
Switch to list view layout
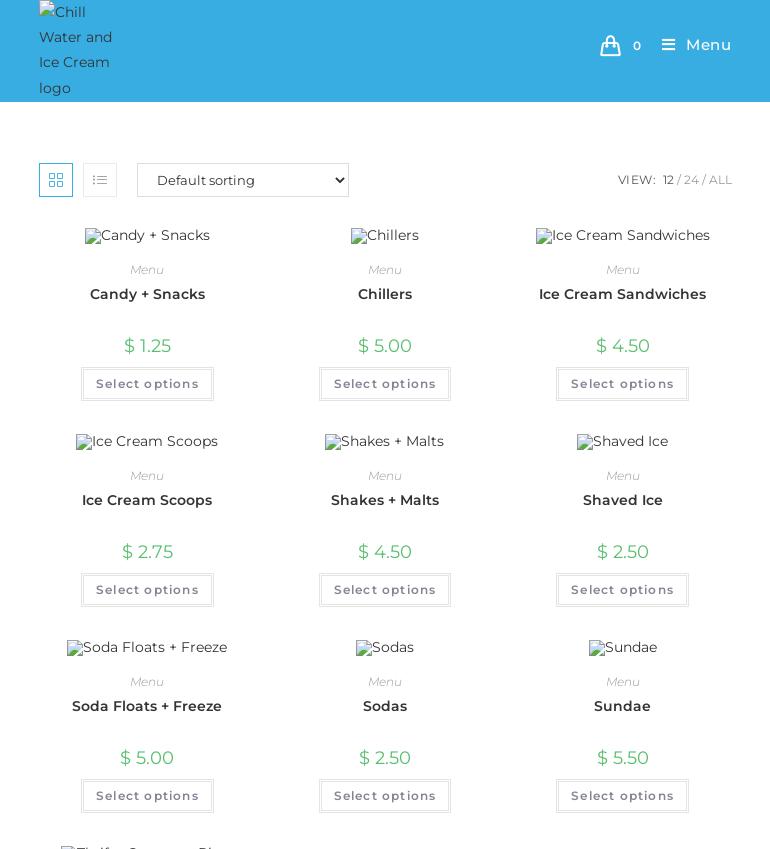pyautogui.click(x=100, y=180)
